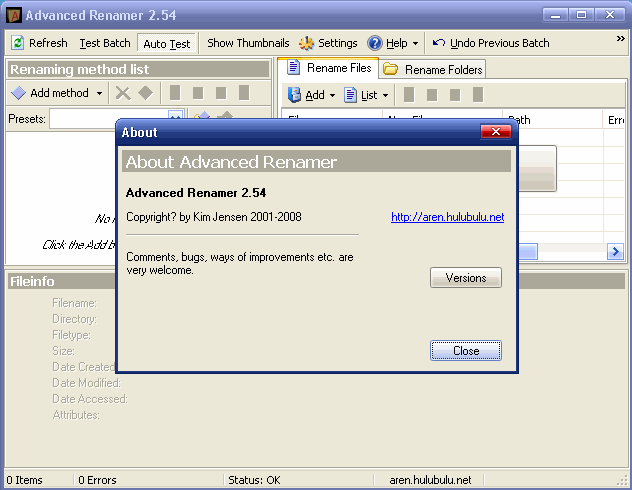Click the delete method X icon
The image size is (632, 490).
(x=123, y=93)
